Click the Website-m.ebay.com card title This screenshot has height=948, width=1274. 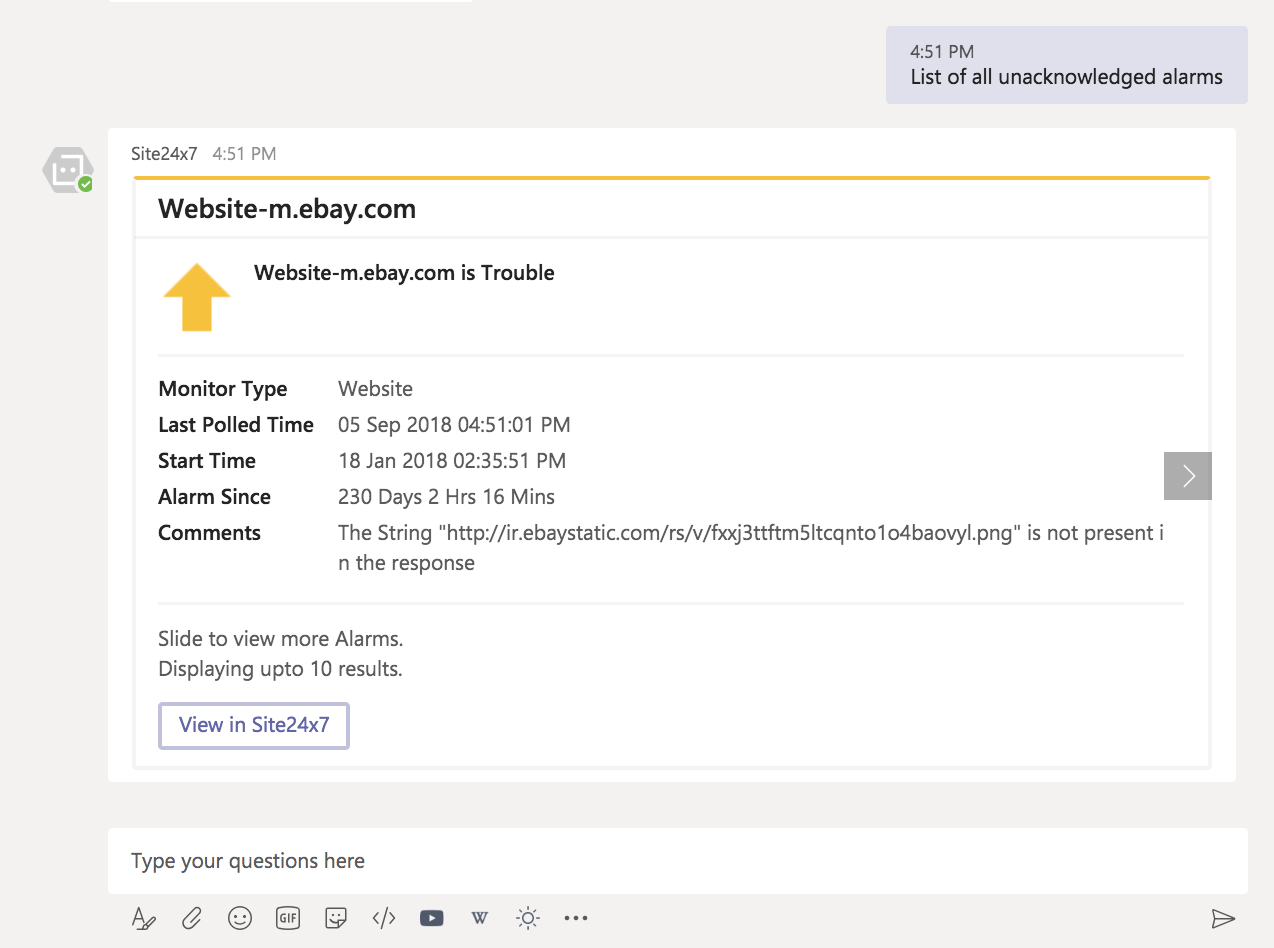pyautogui.click(x=287, y=209)
